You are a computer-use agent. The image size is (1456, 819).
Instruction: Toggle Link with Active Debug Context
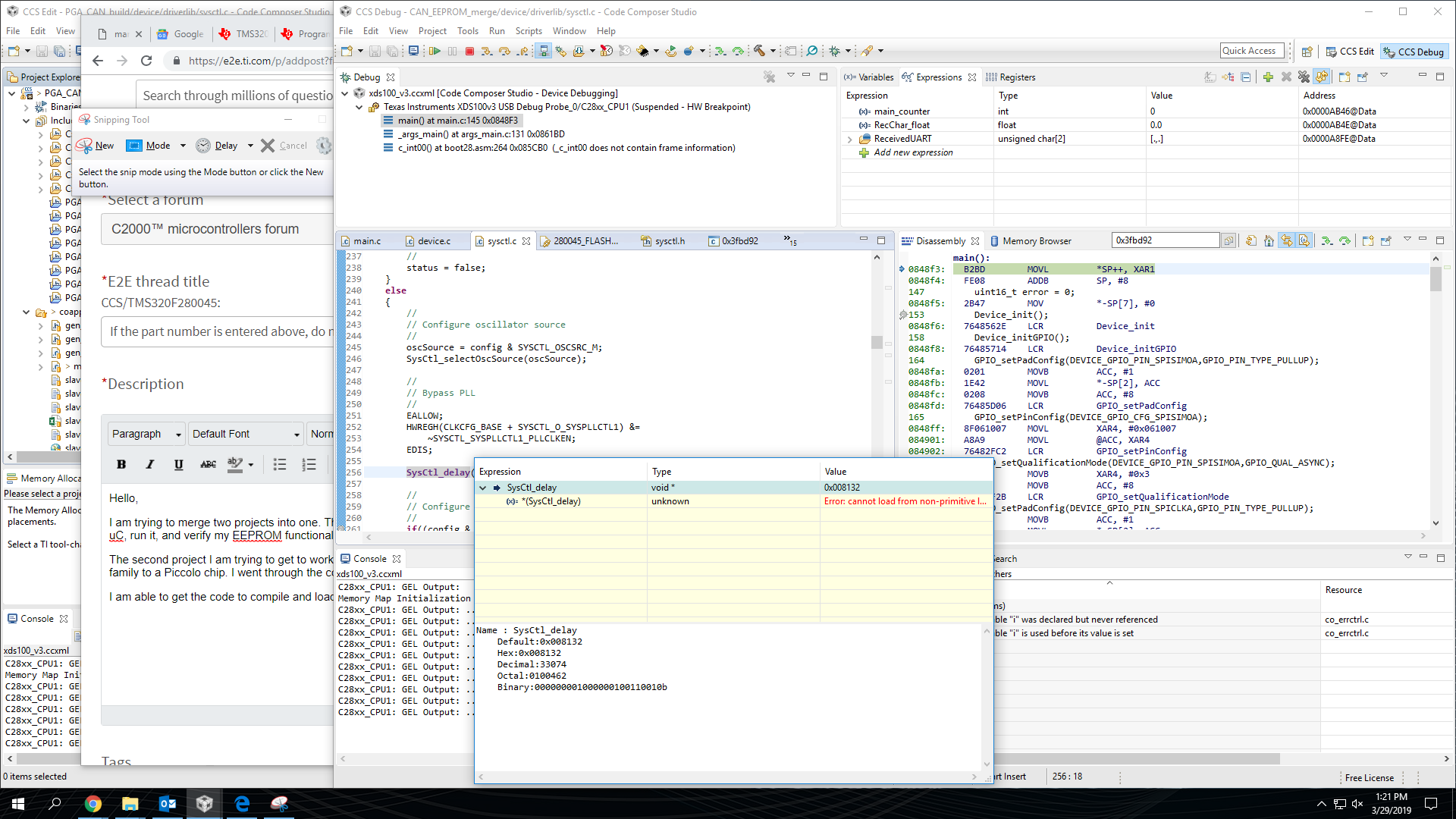tap(1287, 241)
